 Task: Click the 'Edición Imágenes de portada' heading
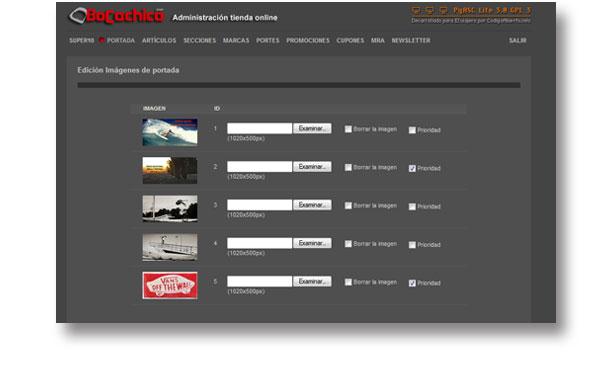click(128, 70)
